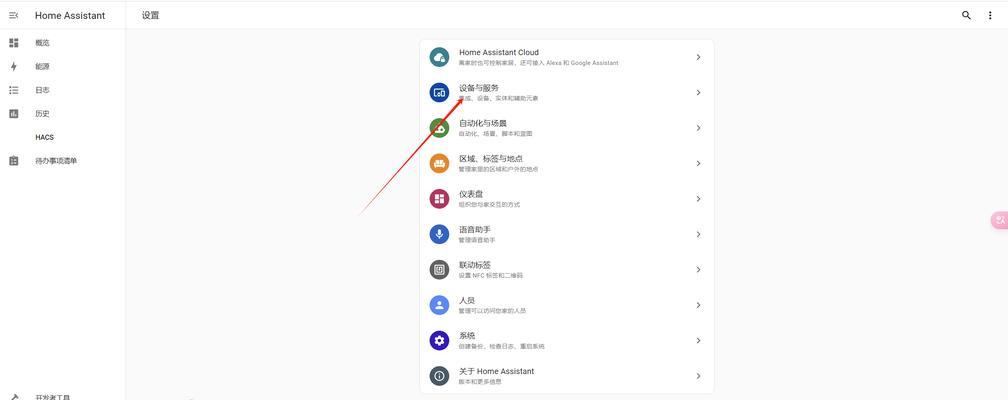Open HACS in the sidebar menu
This screenshot has height=400, width=1008.
(44, 138)
